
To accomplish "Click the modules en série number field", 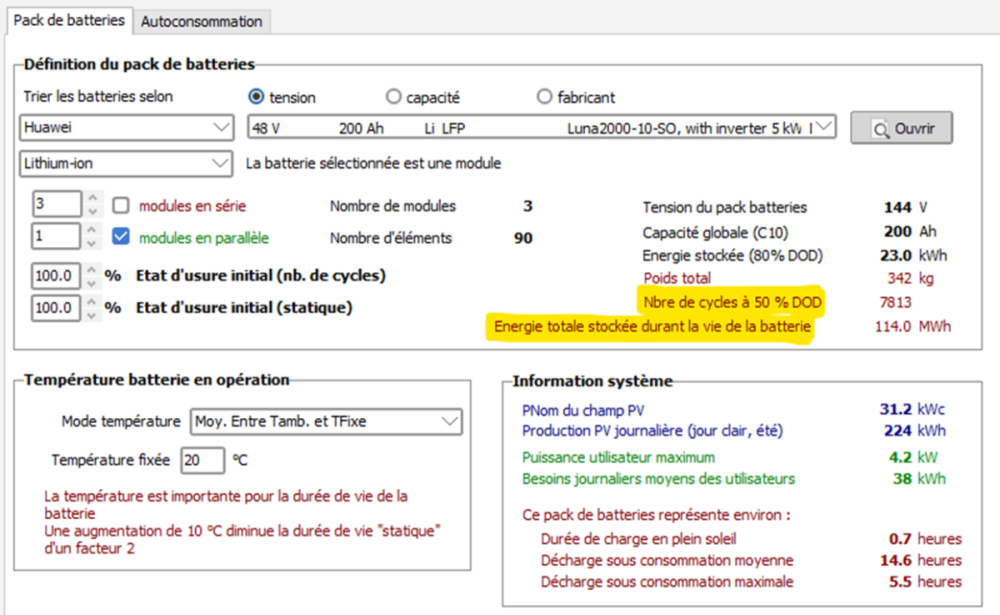I will point(55,205).
